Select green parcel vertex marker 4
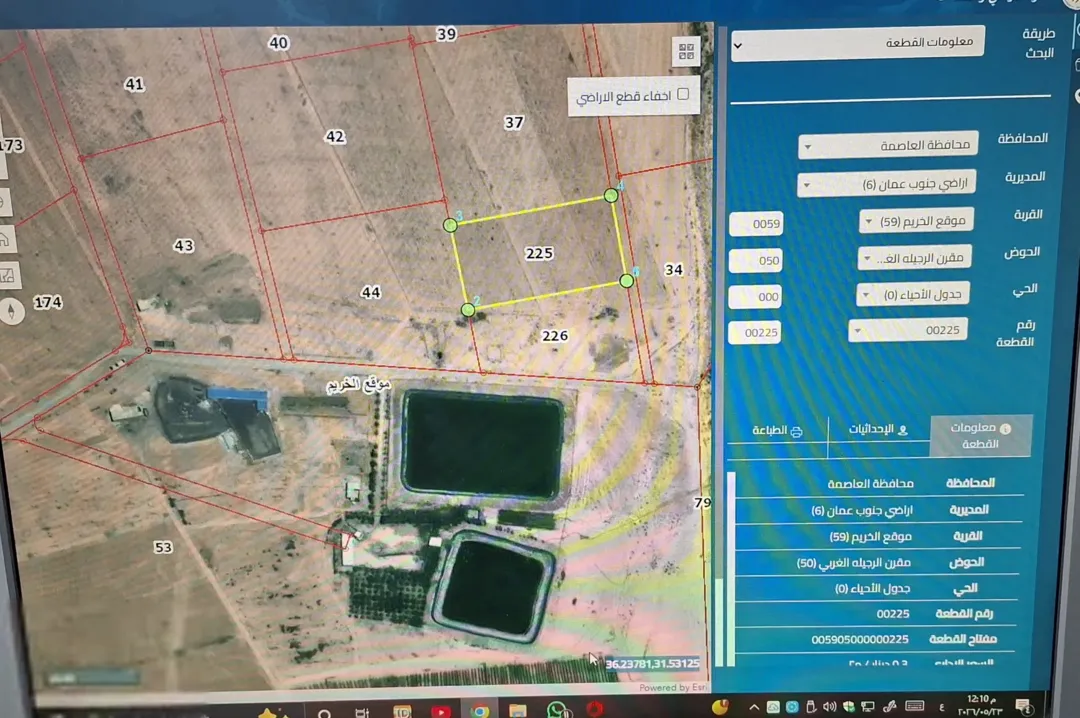The height and width of the screenshot is (718, 1080). 610,196
